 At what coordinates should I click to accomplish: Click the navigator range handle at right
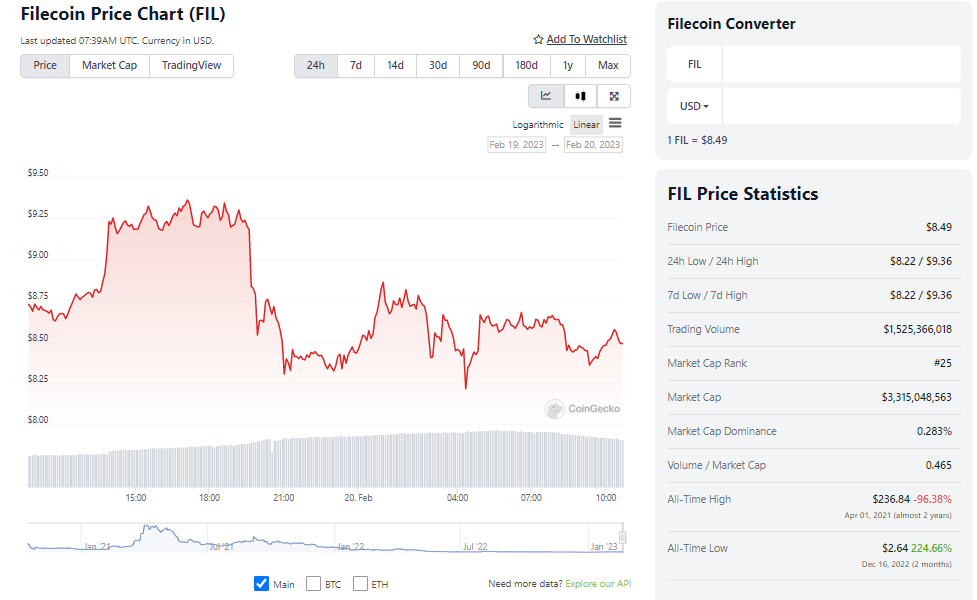(x=622, y=537)
